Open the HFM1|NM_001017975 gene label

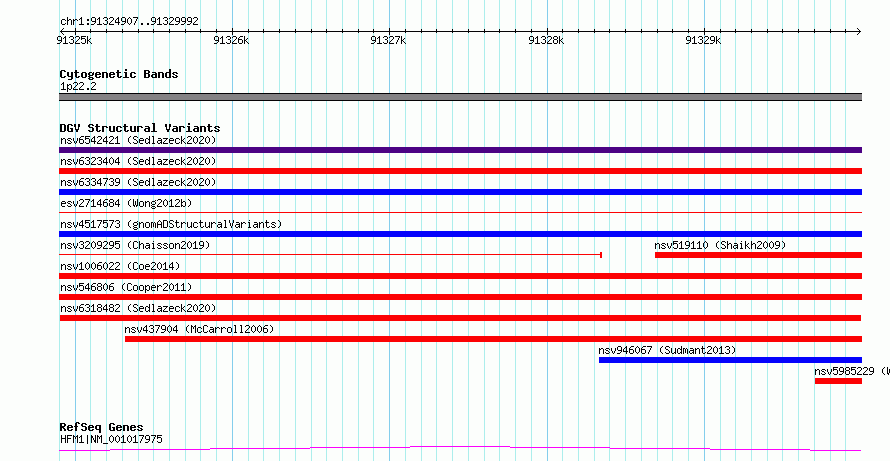111,439
